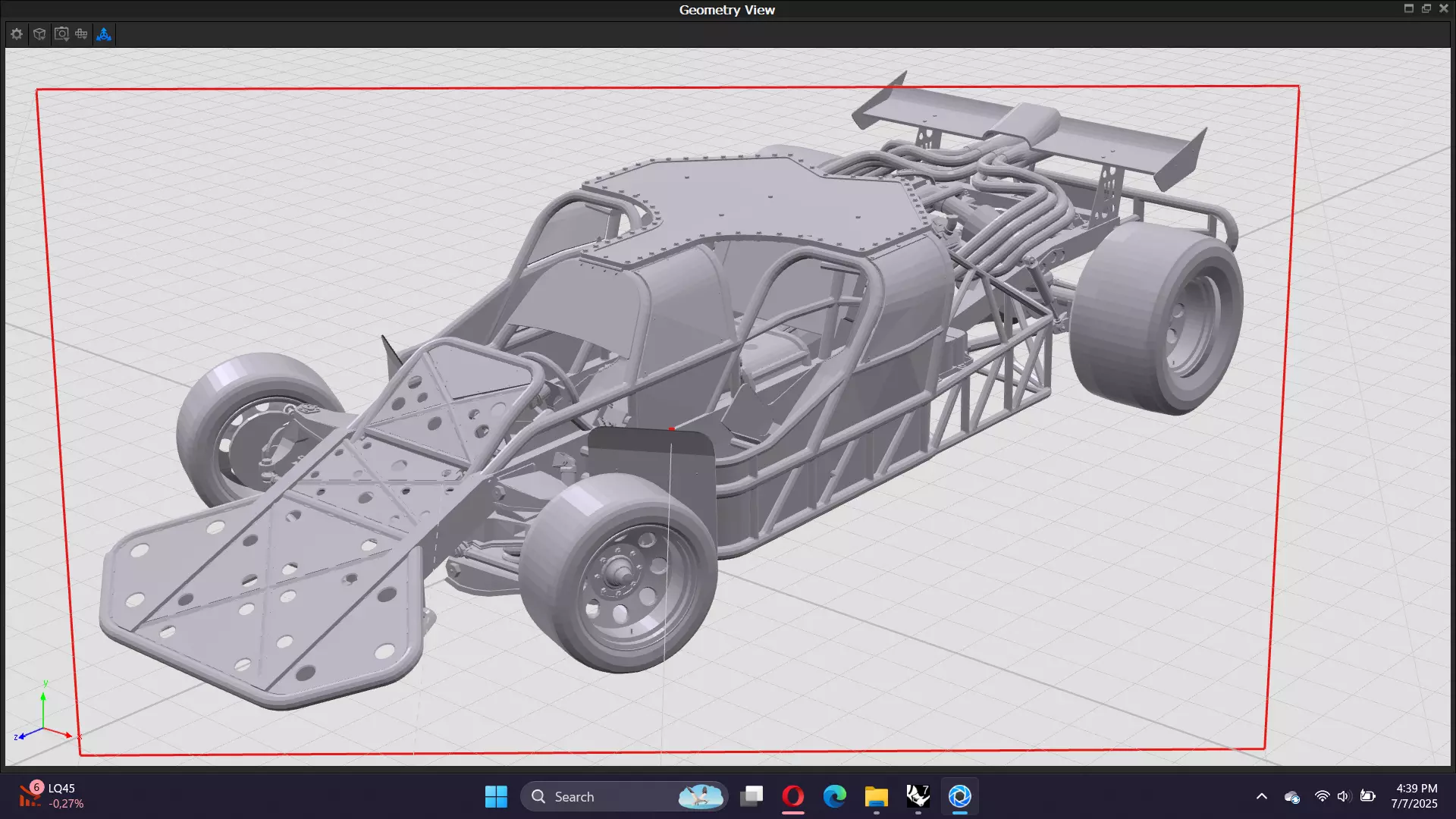Viewport: 1456px width, 819px height.
Task: Click the battery status tray icon
Action: click(1367, 796)
